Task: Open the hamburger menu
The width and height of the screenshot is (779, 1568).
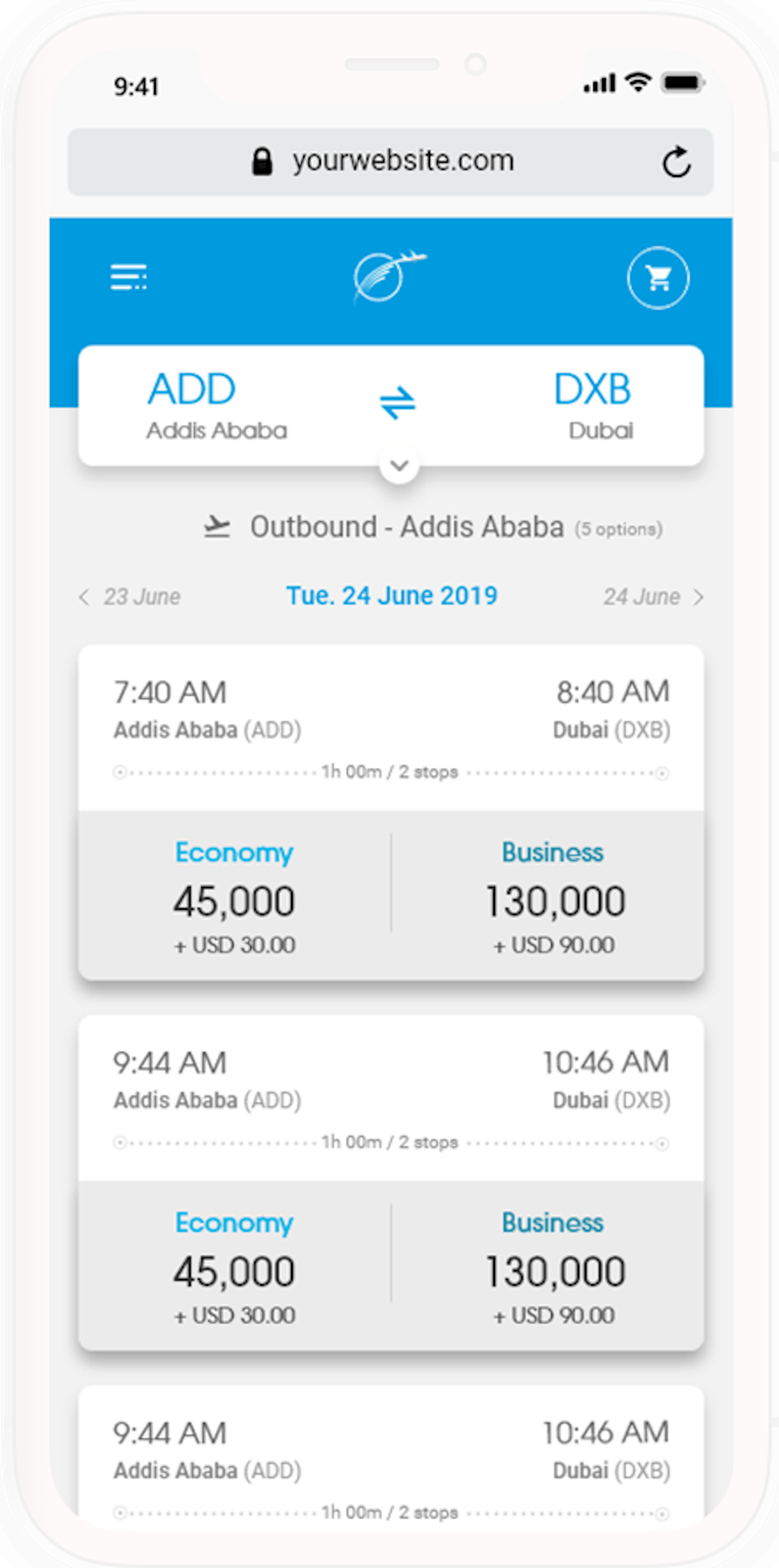Action: 129,277
